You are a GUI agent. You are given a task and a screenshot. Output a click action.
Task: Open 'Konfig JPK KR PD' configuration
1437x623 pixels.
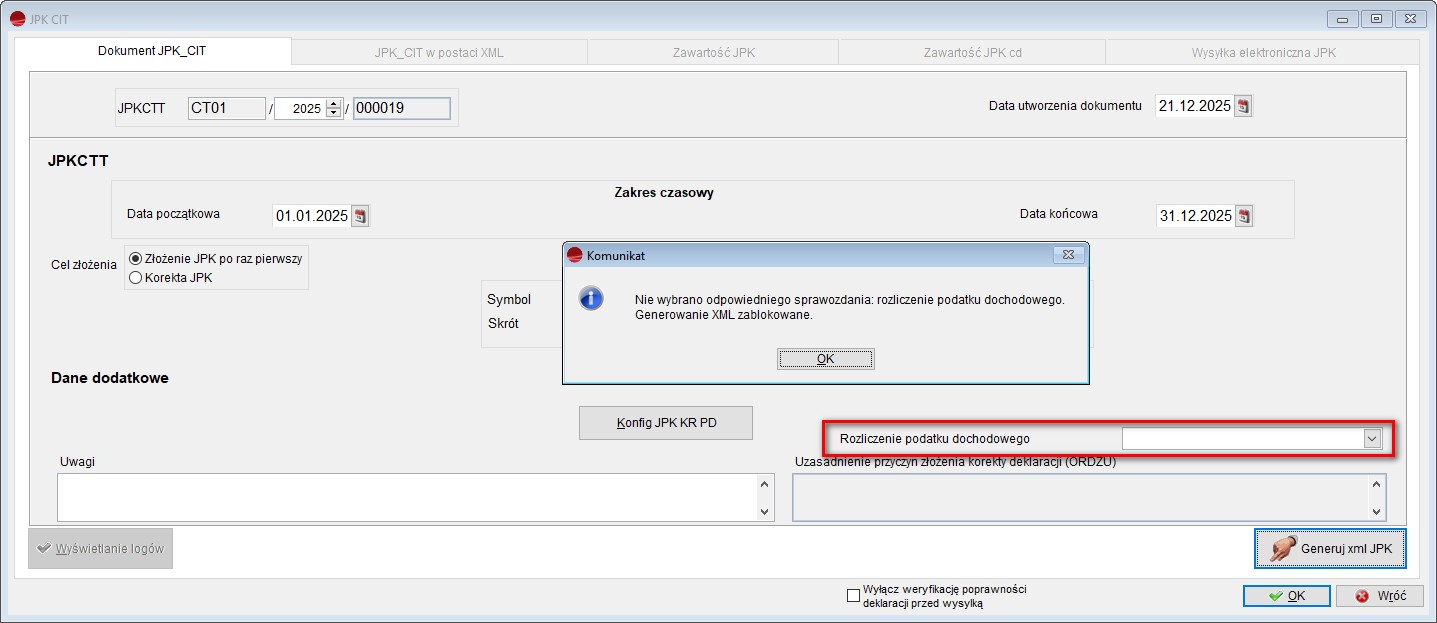(666, 422)
